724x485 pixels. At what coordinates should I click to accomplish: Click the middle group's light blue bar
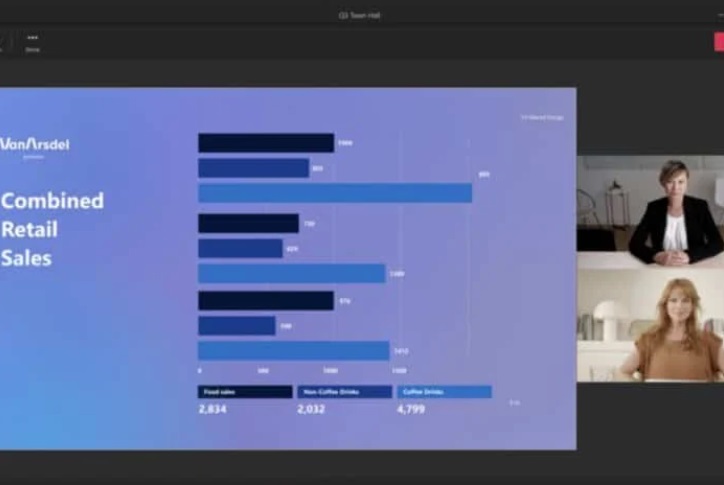[291, 273]
